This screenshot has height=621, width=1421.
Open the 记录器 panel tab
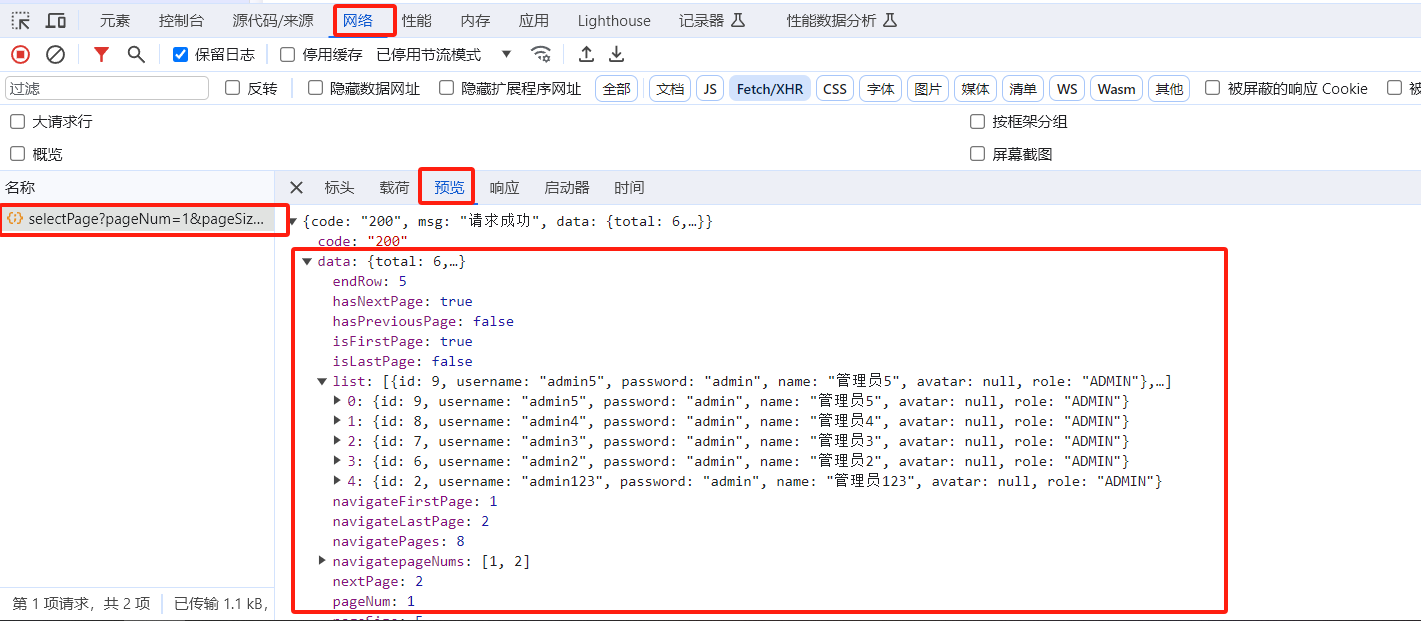[712, 20]
